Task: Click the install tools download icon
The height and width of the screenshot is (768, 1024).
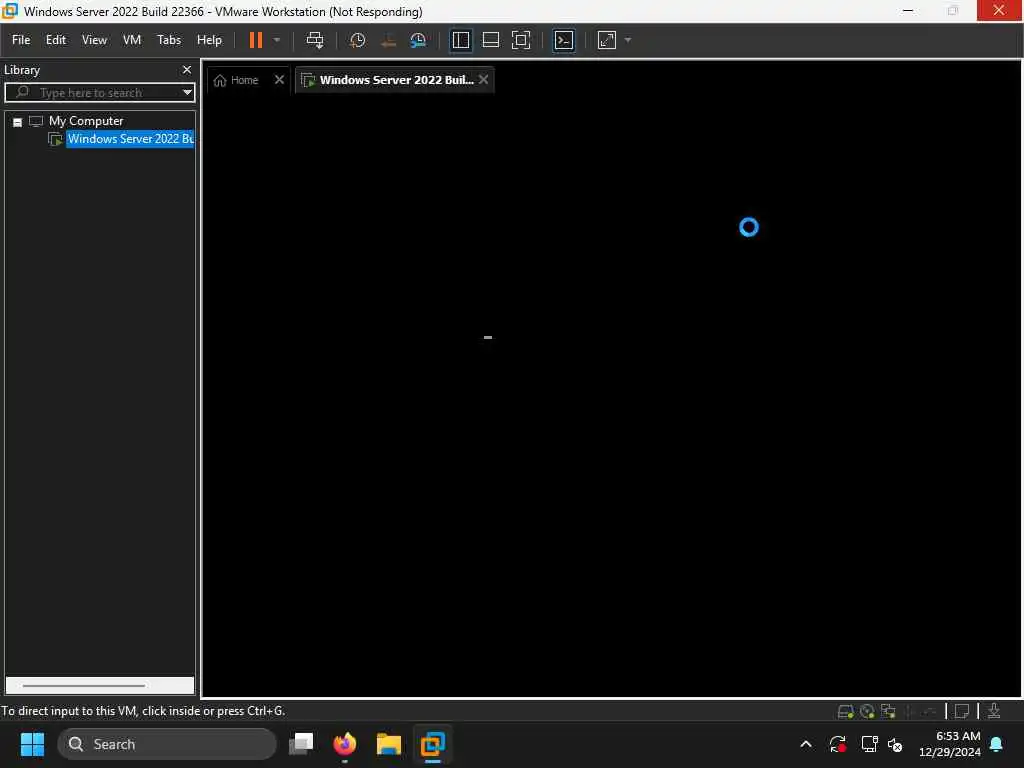Action: (993, 711)
